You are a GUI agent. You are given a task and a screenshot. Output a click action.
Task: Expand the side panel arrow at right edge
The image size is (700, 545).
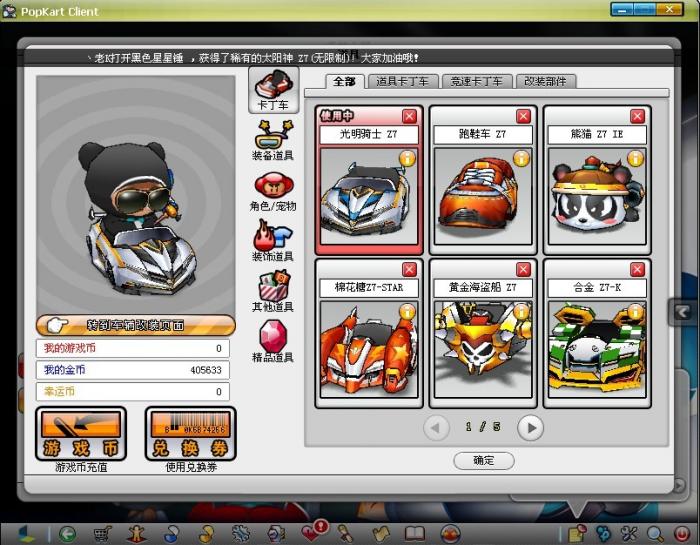682,312
